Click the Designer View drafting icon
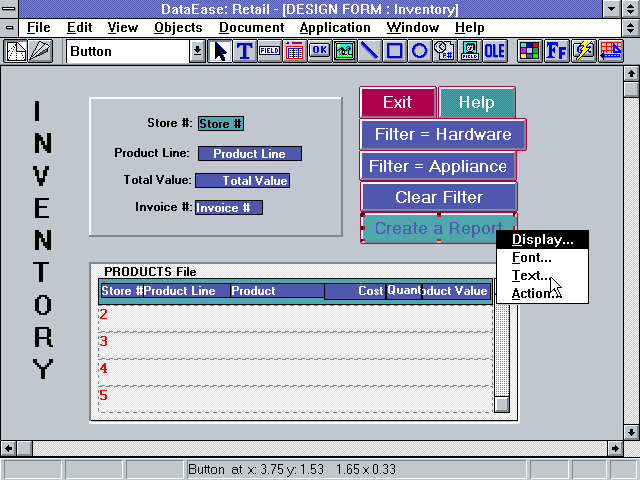Image resolution: width=640 pixels, height=480 pixels. (16, 51)
